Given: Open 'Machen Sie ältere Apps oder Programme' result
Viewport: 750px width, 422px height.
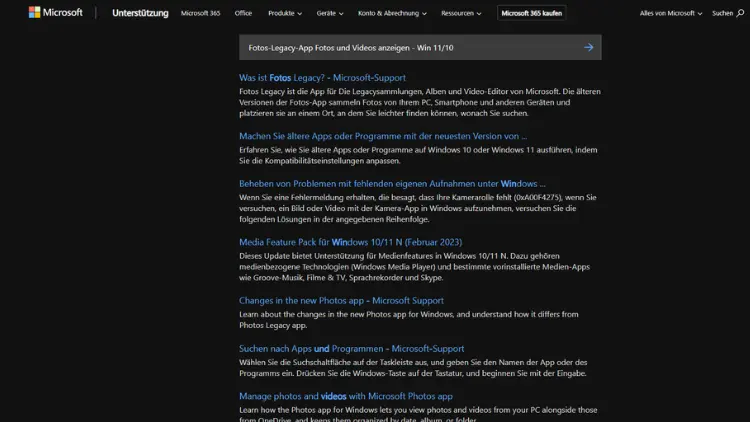Looking at the screenshot, I should coord(382,136).
